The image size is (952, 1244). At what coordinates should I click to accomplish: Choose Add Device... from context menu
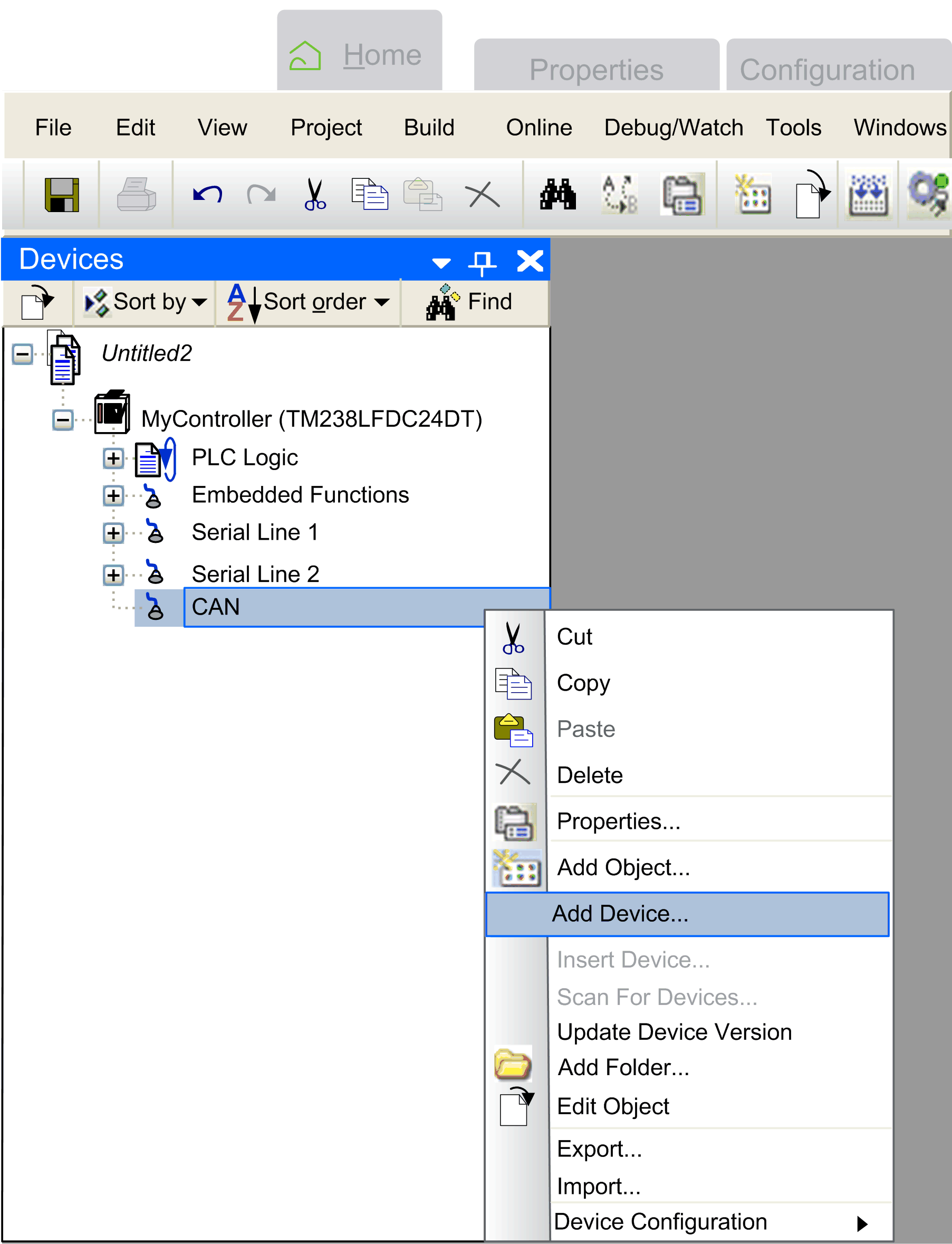tap(620, 914)
